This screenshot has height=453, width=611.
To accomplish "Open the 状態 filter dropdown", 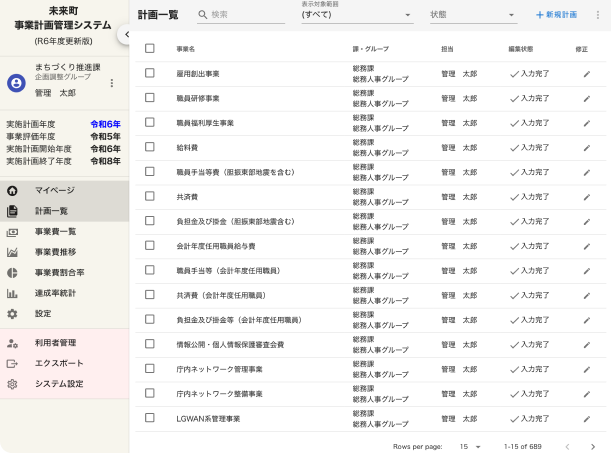I will click(x=473, y=15).
